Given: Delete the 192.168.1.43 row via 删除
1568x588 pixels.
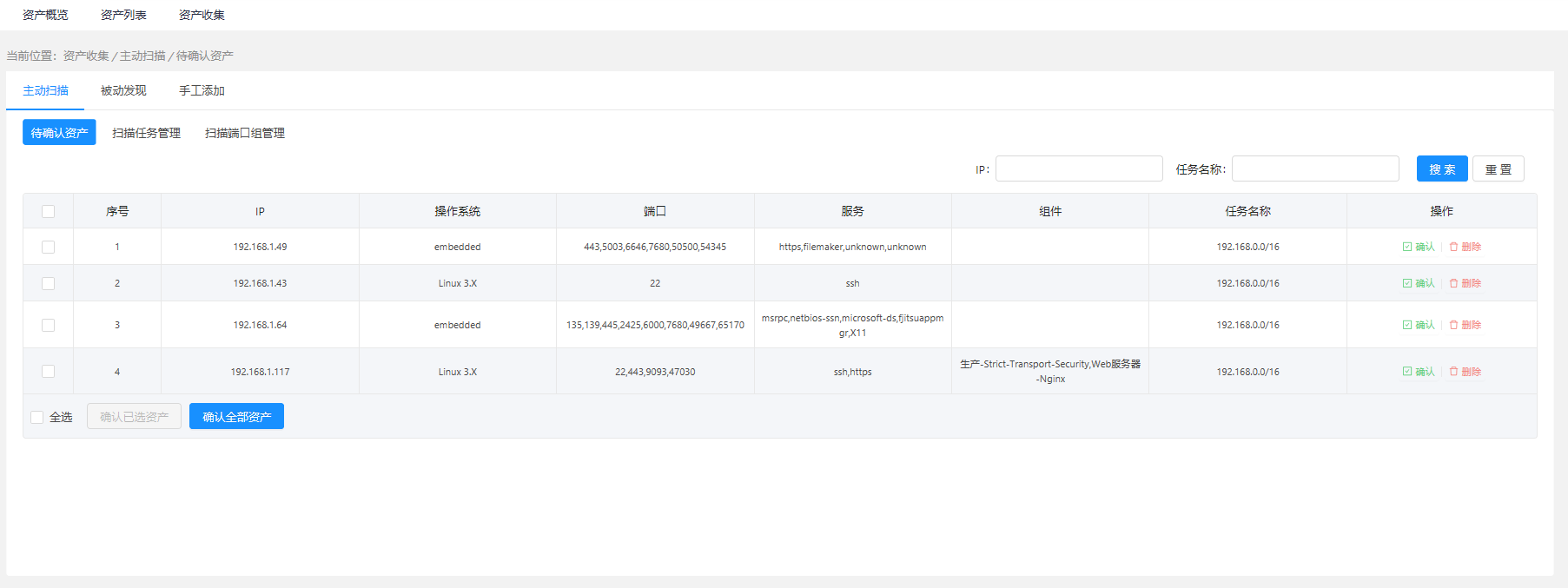Looking at the screenshot, I should click(1465, 283).
